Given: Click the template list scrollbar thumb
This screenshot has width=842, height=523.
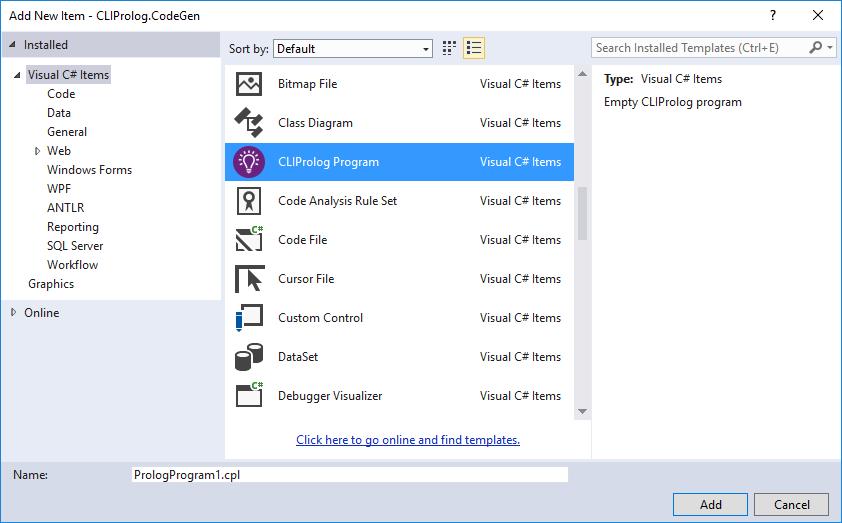Looking at the screenshot, I should (x=583, y=213).
